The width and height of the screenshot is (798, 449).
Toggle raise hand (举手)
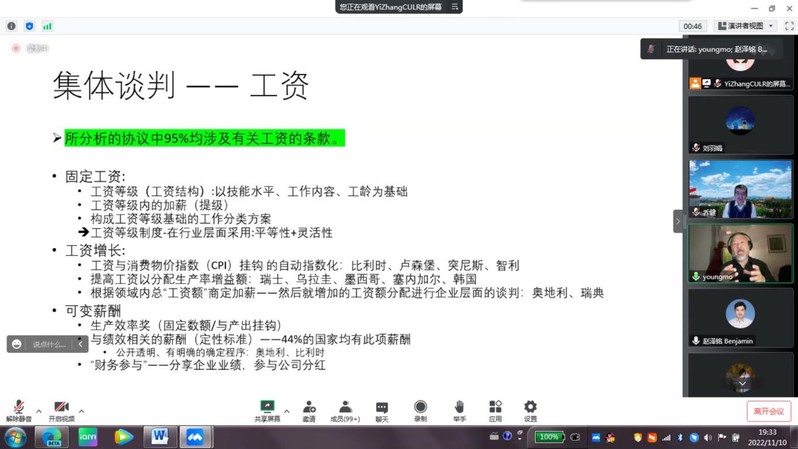459,408
